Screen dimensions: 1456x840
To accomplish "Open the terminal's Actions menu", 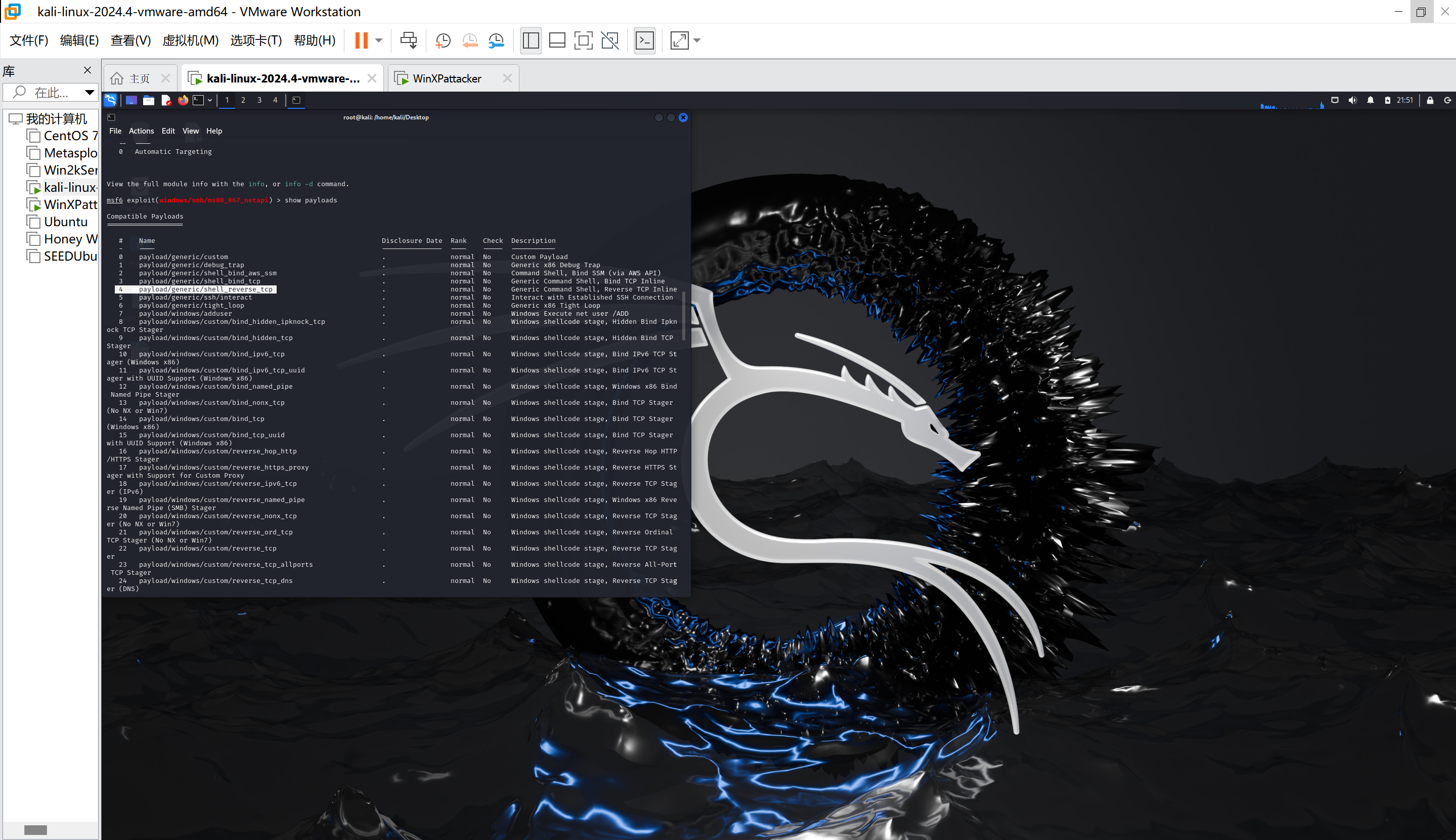I will pos(141,131).
